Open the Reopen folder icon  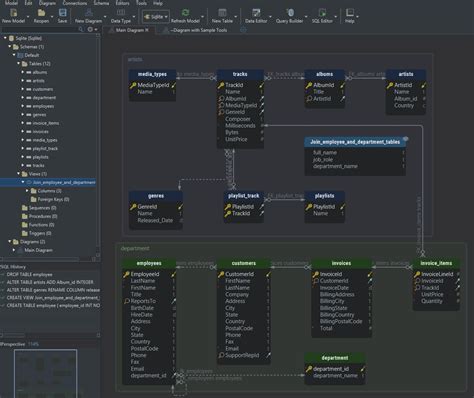click(41, 13)
